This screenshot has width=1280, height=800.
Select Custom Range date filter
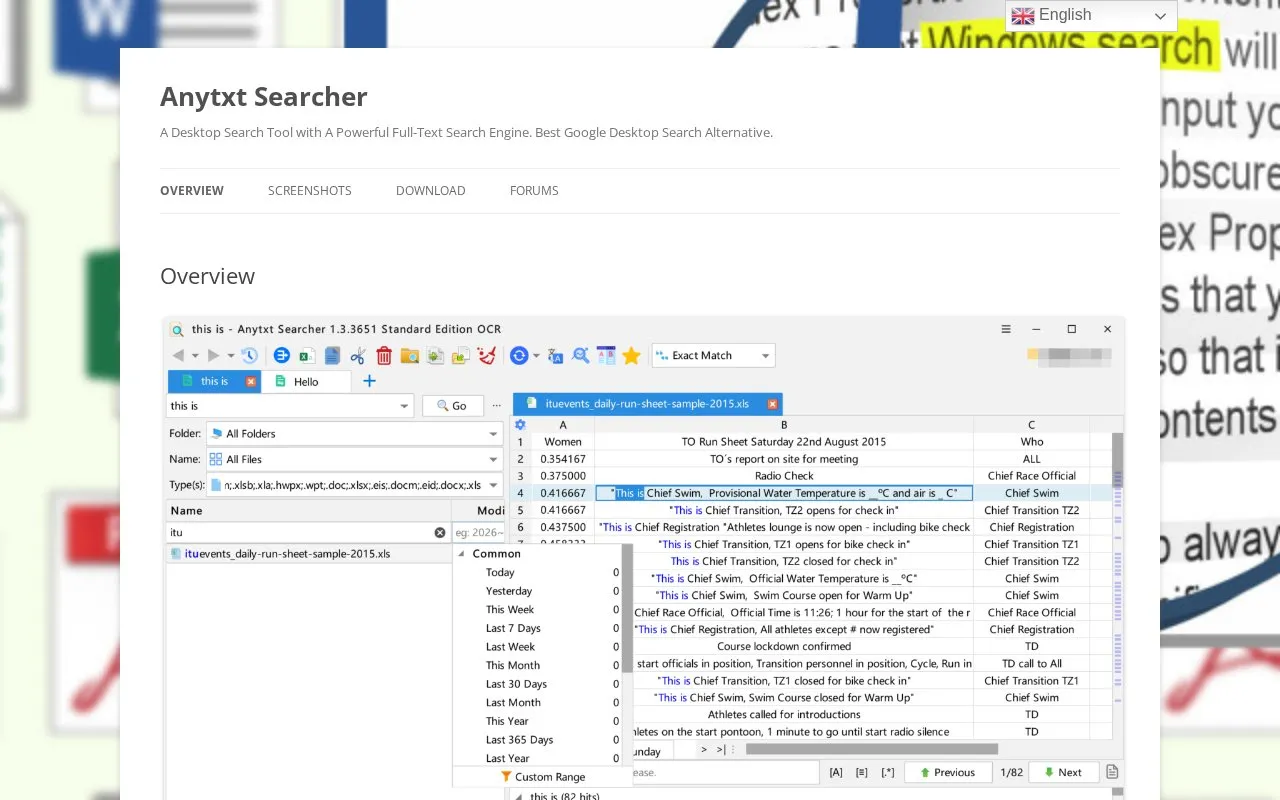(x=543, y=777)
